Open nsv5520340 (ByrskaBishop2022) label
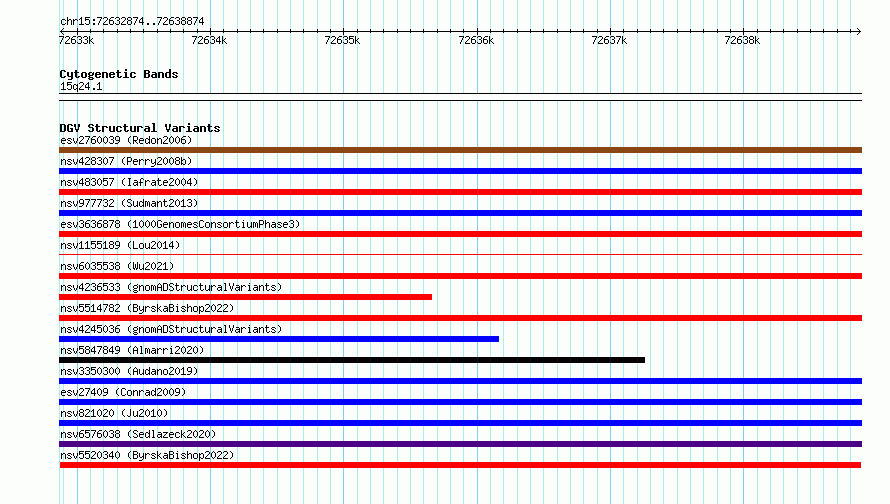The image size is (890, 504). [147, 455]
